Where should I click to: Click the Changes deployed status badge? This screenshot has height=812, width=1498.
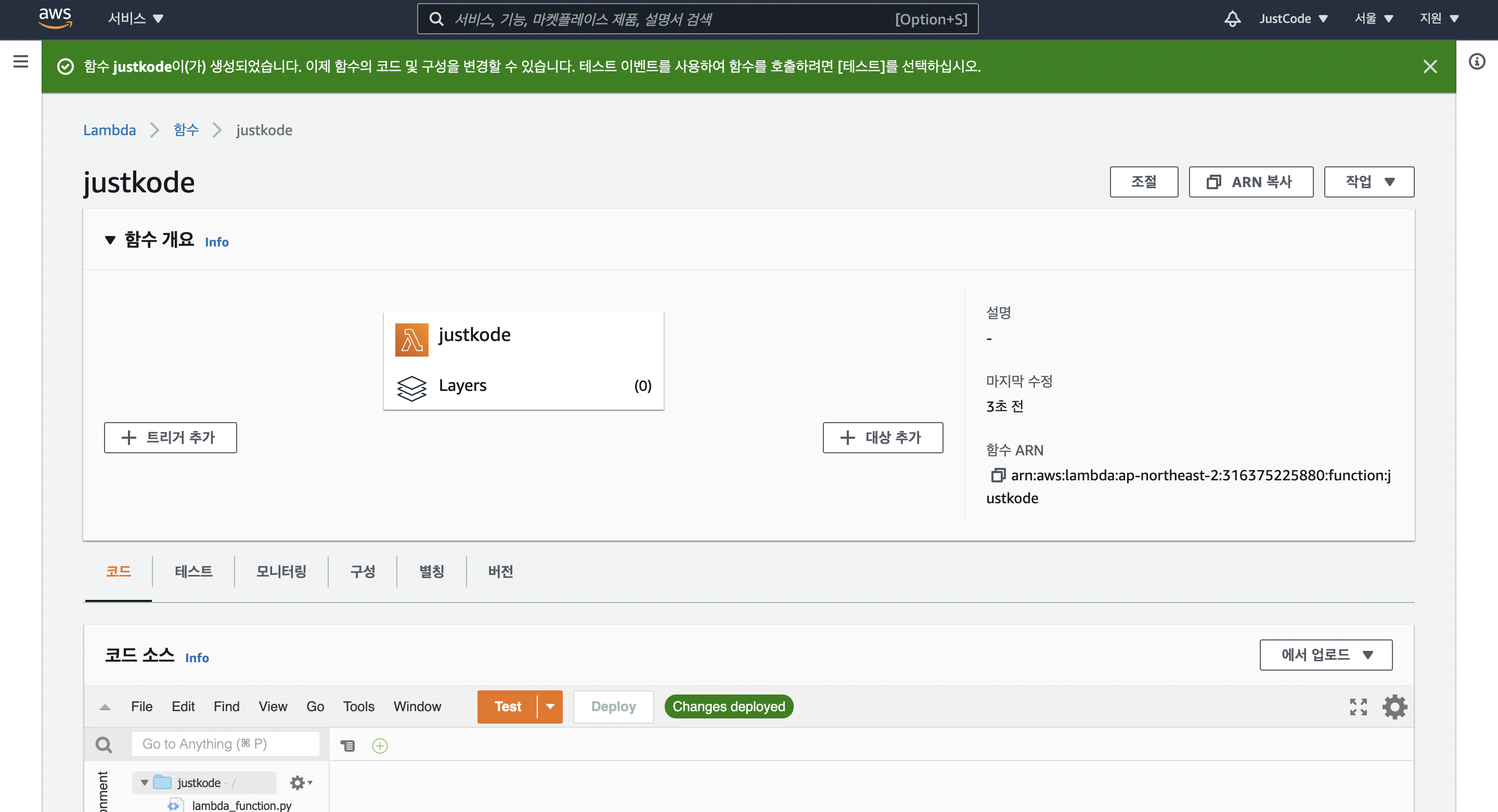click(x=729, y=707)
